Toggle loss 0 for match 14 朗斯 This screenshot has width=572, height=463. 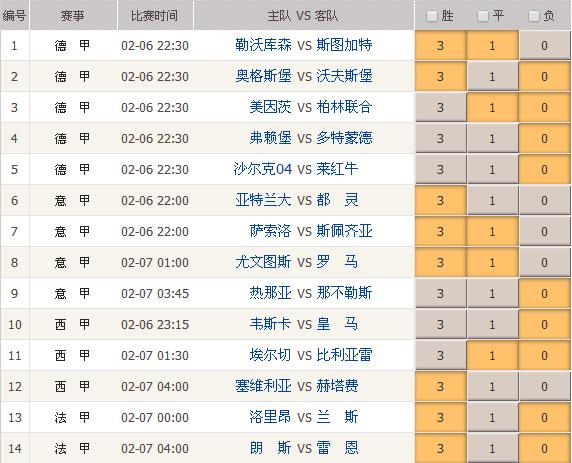[545, 448]
